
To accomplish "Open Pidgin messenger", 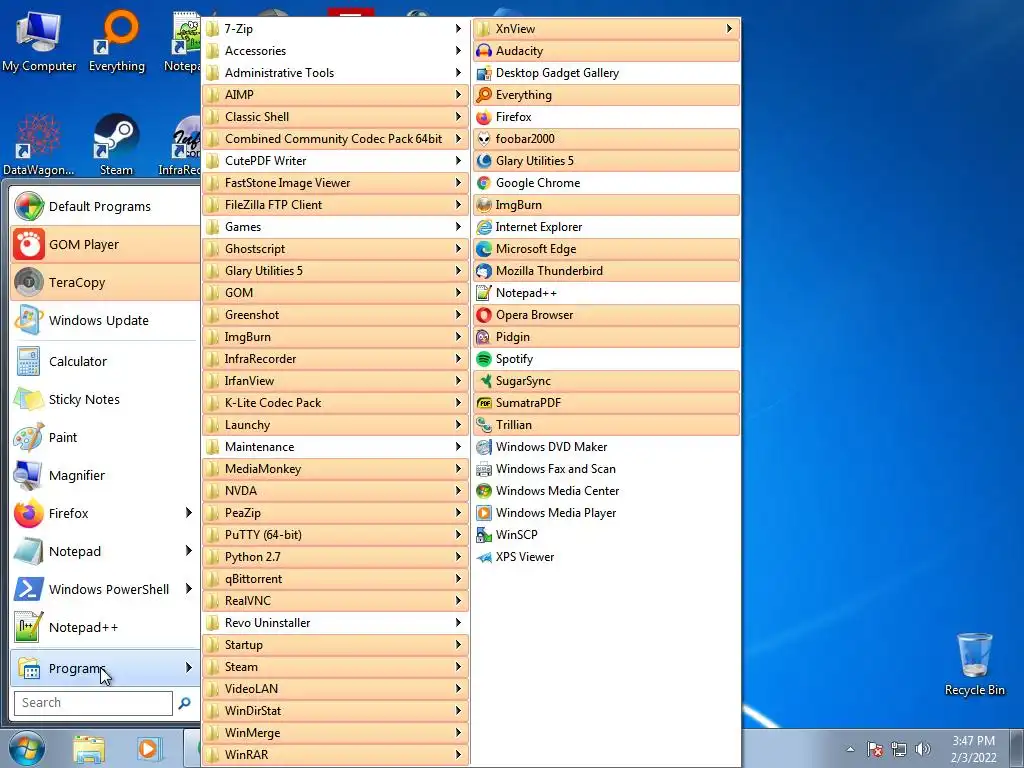I will tap(606, 336).
